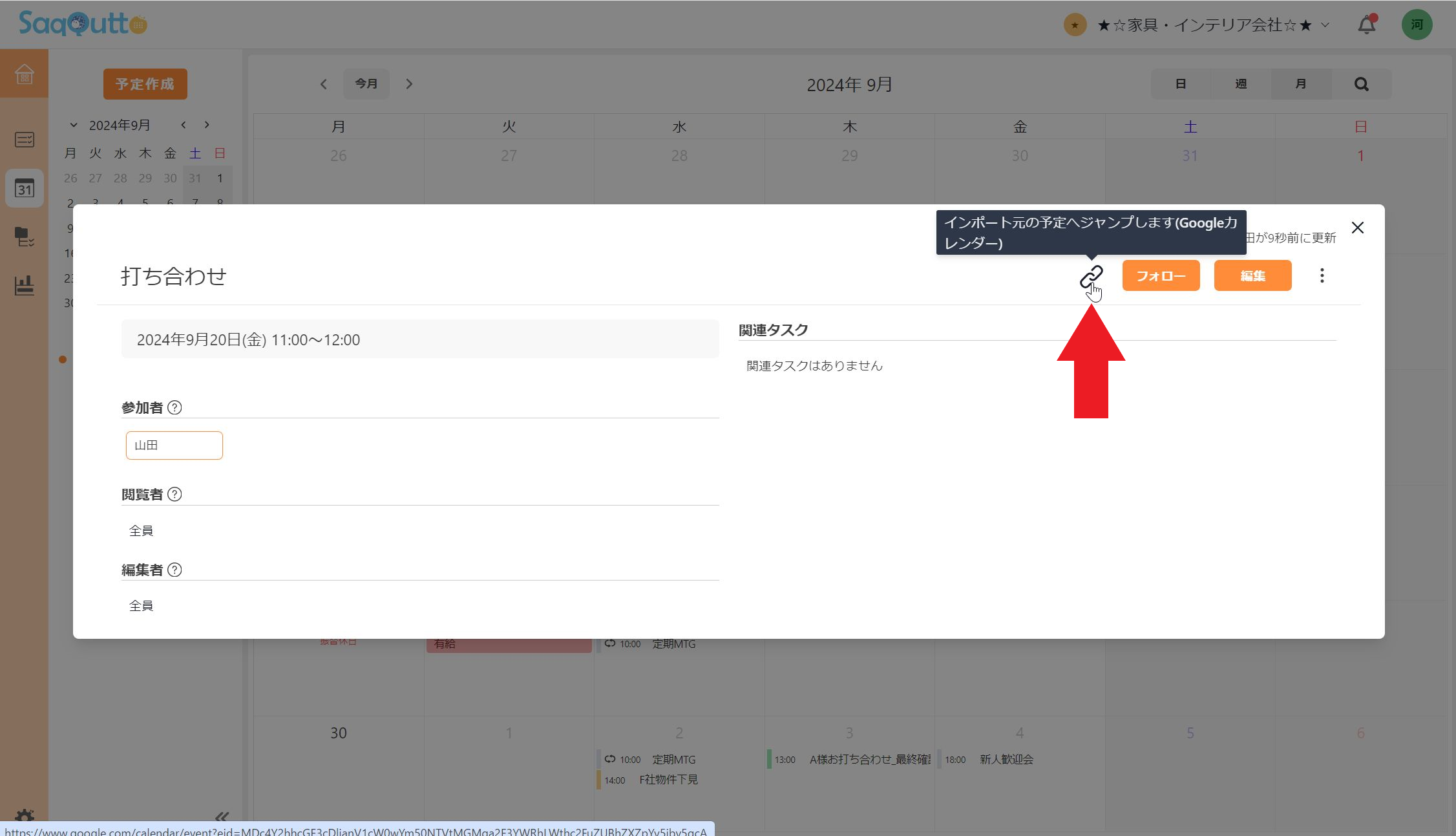1456x836 pixels.
Task: Select the 月 month view tab
Action: point(1300,83)
